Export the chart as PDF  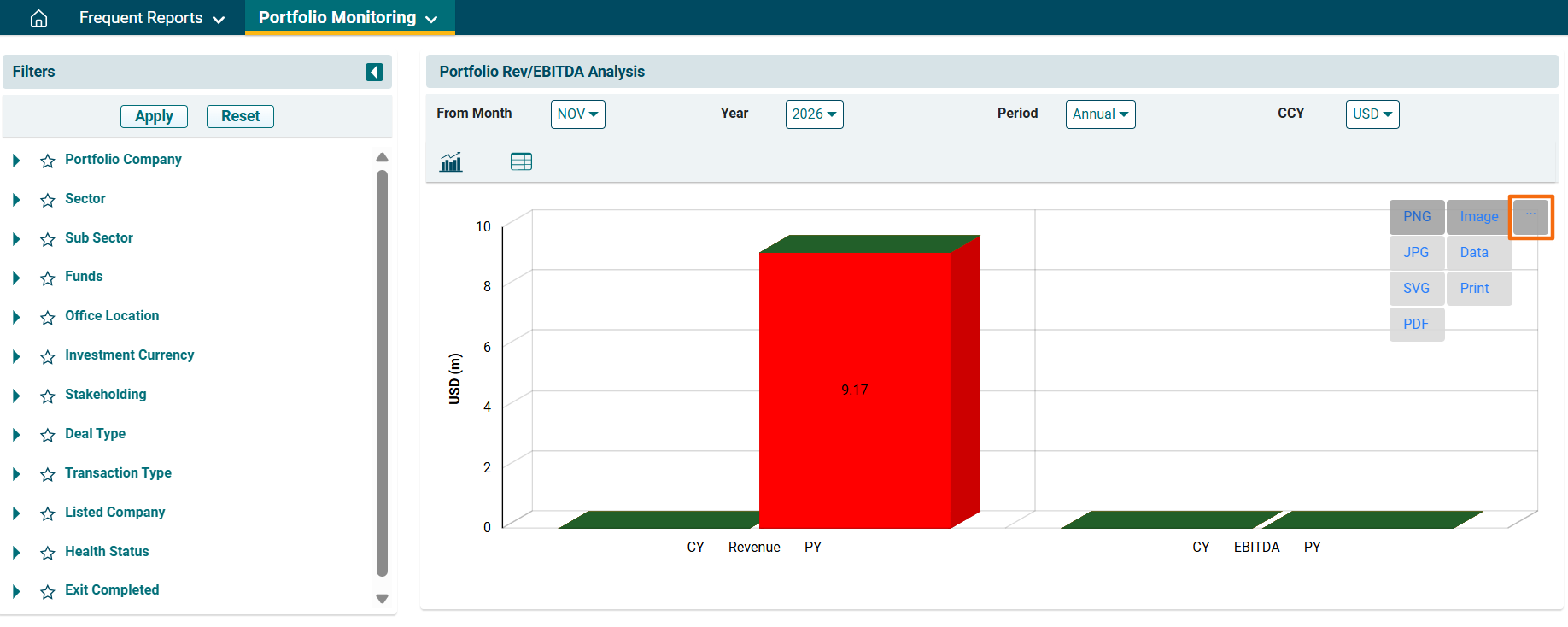pyautogui.click(x=1416, y=325)
